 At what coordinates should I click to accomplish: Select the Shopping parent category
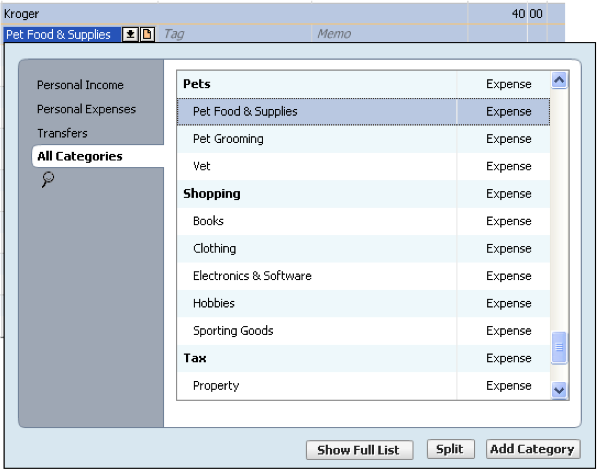click(363, 194)
